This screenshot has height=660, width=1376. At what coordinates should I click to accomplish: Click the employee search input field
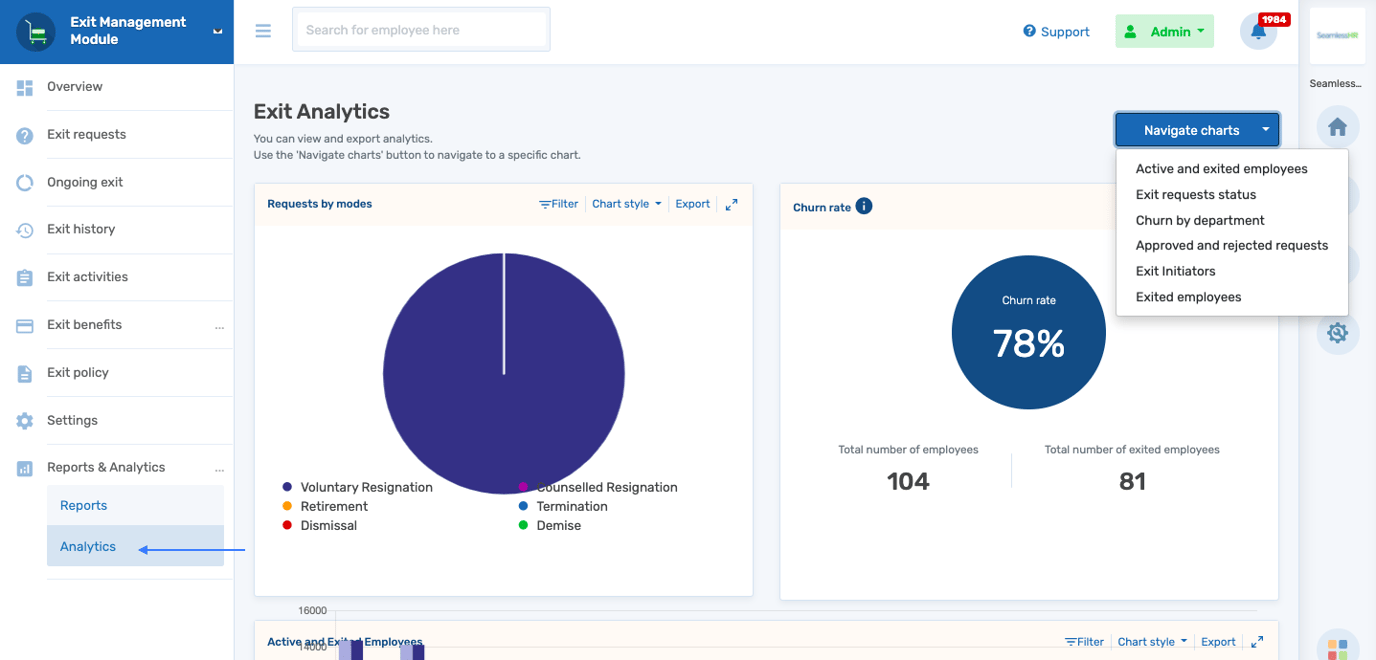coord(420,30)
